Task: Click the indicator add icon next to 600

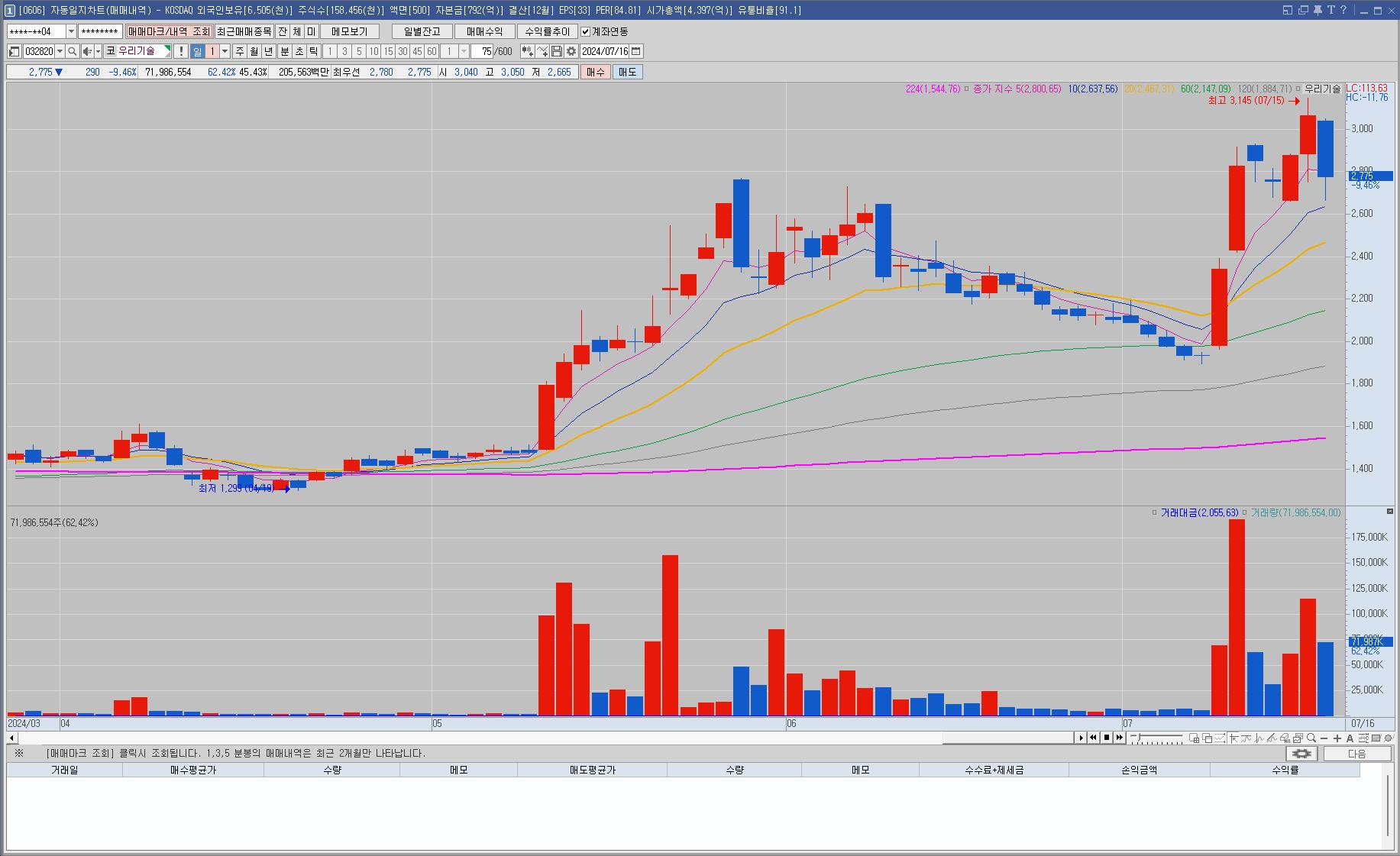Action: click(528, 51)
